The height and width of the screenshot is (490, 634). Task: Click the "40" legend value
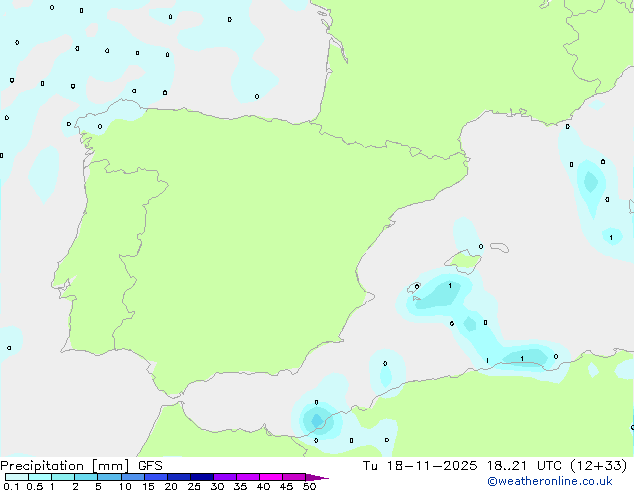(263, 486)
